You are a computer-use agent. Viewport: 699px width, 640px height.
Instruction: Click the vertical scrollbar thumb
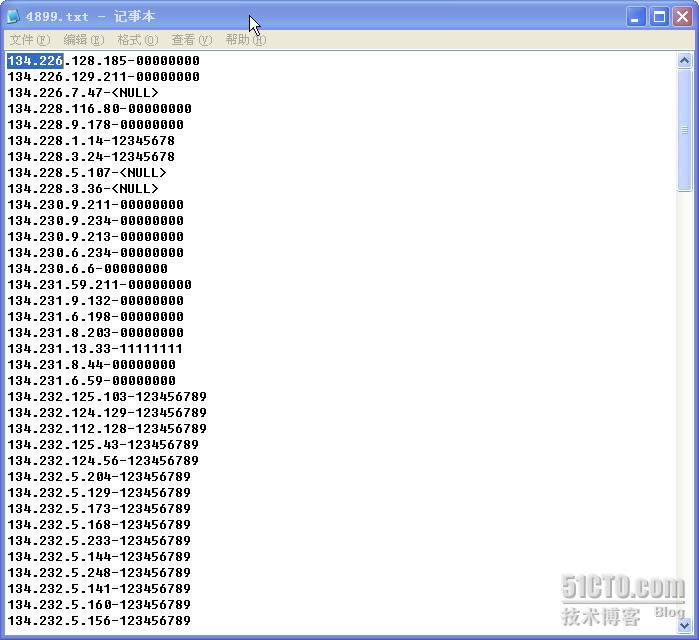pyautogui.click(x=684, y=130)
